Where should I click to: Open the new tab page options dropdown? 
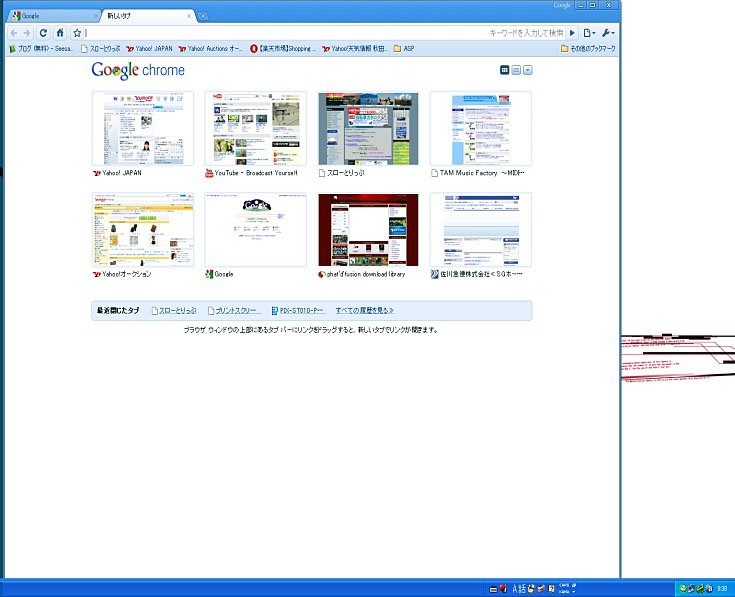point(528,70)
